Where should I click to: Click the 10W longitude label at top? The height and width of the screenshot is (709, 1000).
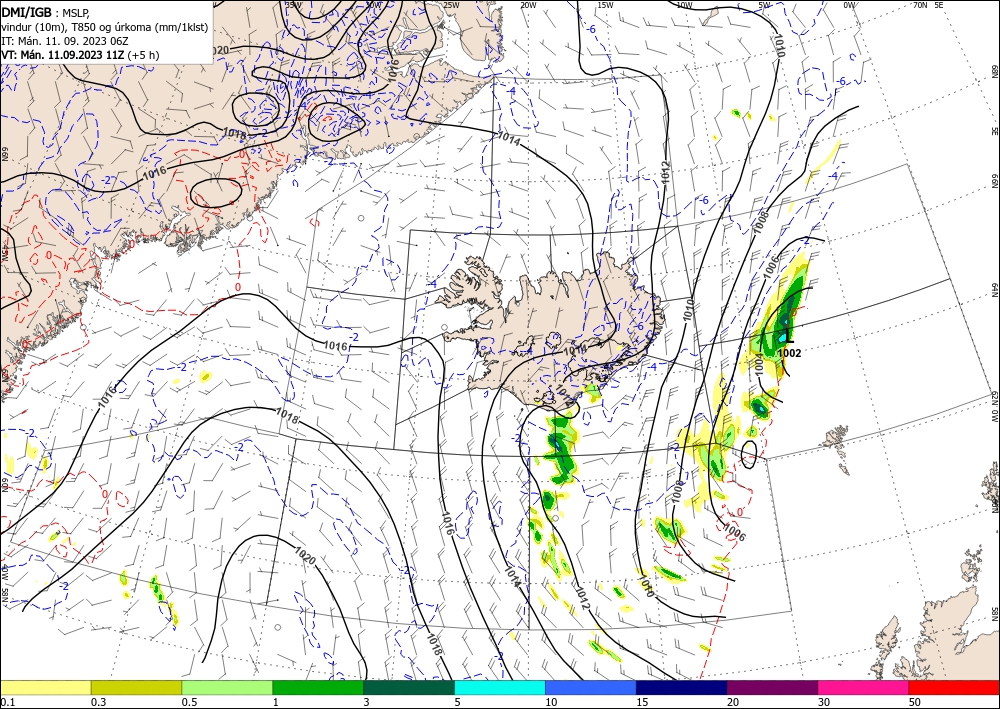(x=684, y=5)
